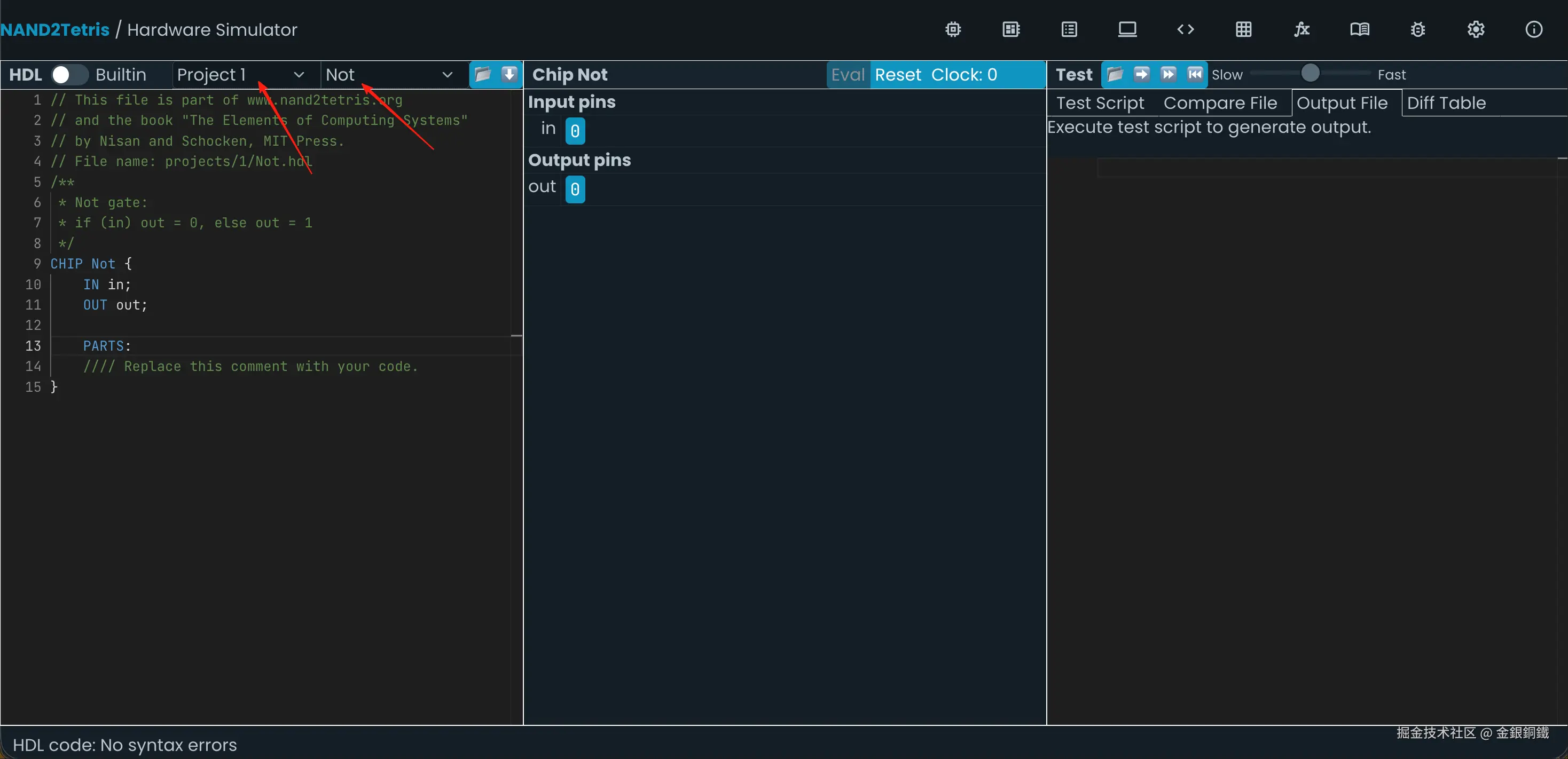The width and height of the screenshot is (1568, 759).
Task: Toggle the 'in' input pin bit
Action: click(575, 131)
